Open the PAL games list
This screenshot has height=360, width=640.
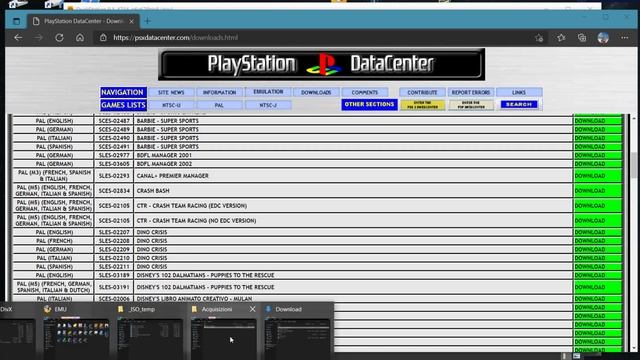tap(220, 105)
